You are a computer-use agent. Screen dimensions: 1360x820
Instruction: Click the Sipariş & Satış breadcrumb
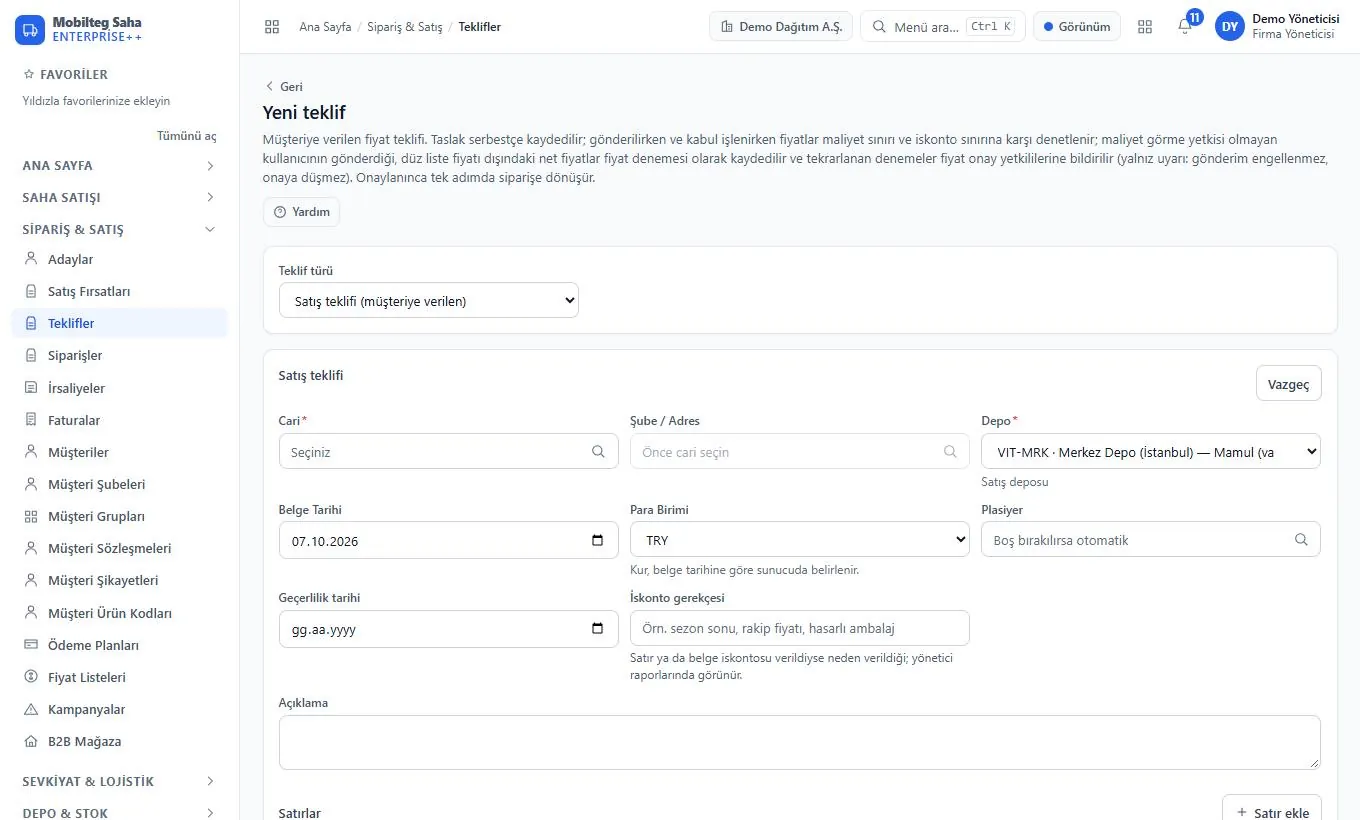[x=405, y=27]
